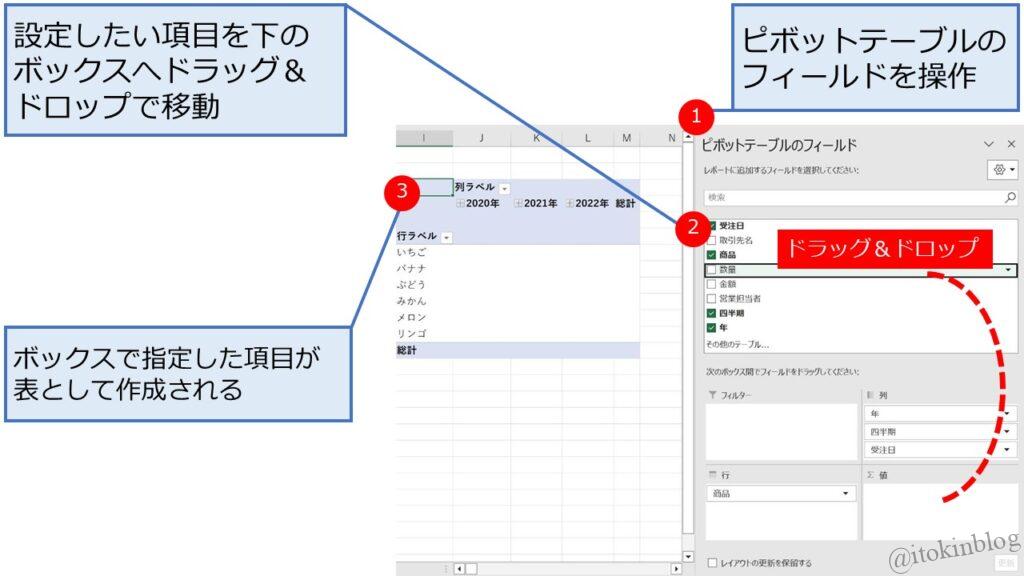Screen dimensions: 1024x576
Task: Click the field search input box
Action: click(850, 198)
